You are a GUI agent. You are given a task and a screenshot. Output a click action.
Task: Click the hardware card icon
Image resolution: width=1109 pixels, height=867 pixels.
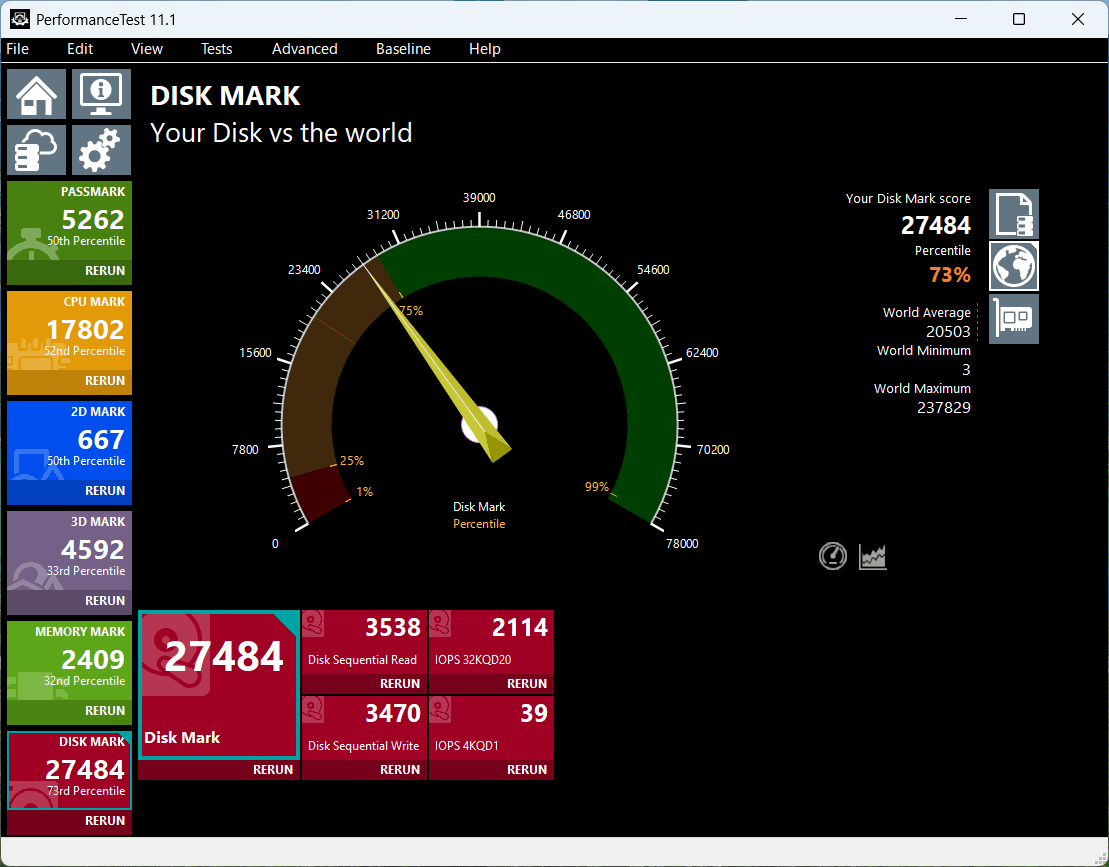pyautogui.click(x=1014, y=319)
